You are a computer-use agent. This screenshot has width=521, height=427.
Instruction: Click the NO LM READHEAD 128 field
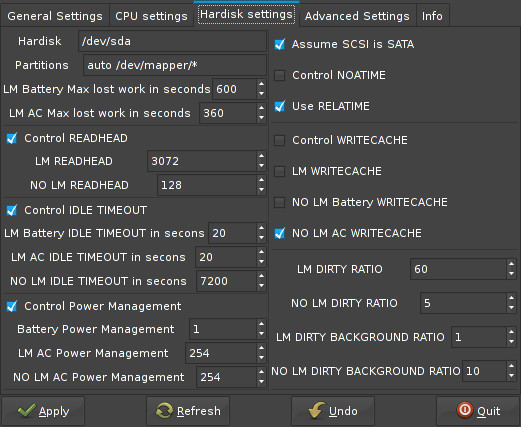pos(207,185)
